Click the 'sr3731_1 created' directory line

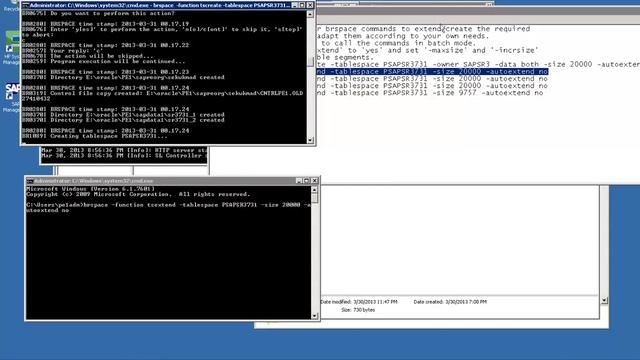[x=123, y=115]
